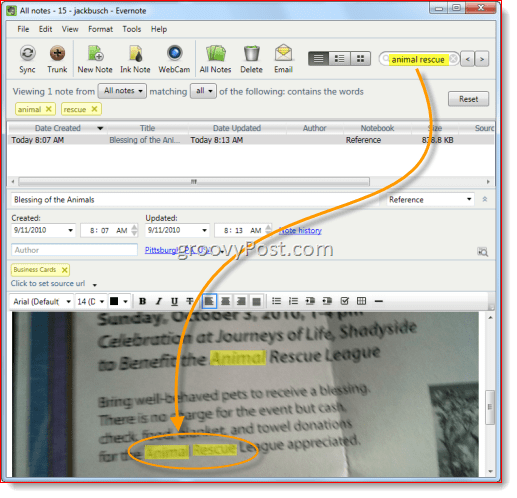Open the Arial font family dropdown
The image size is (517, 498).
[42, 302]
